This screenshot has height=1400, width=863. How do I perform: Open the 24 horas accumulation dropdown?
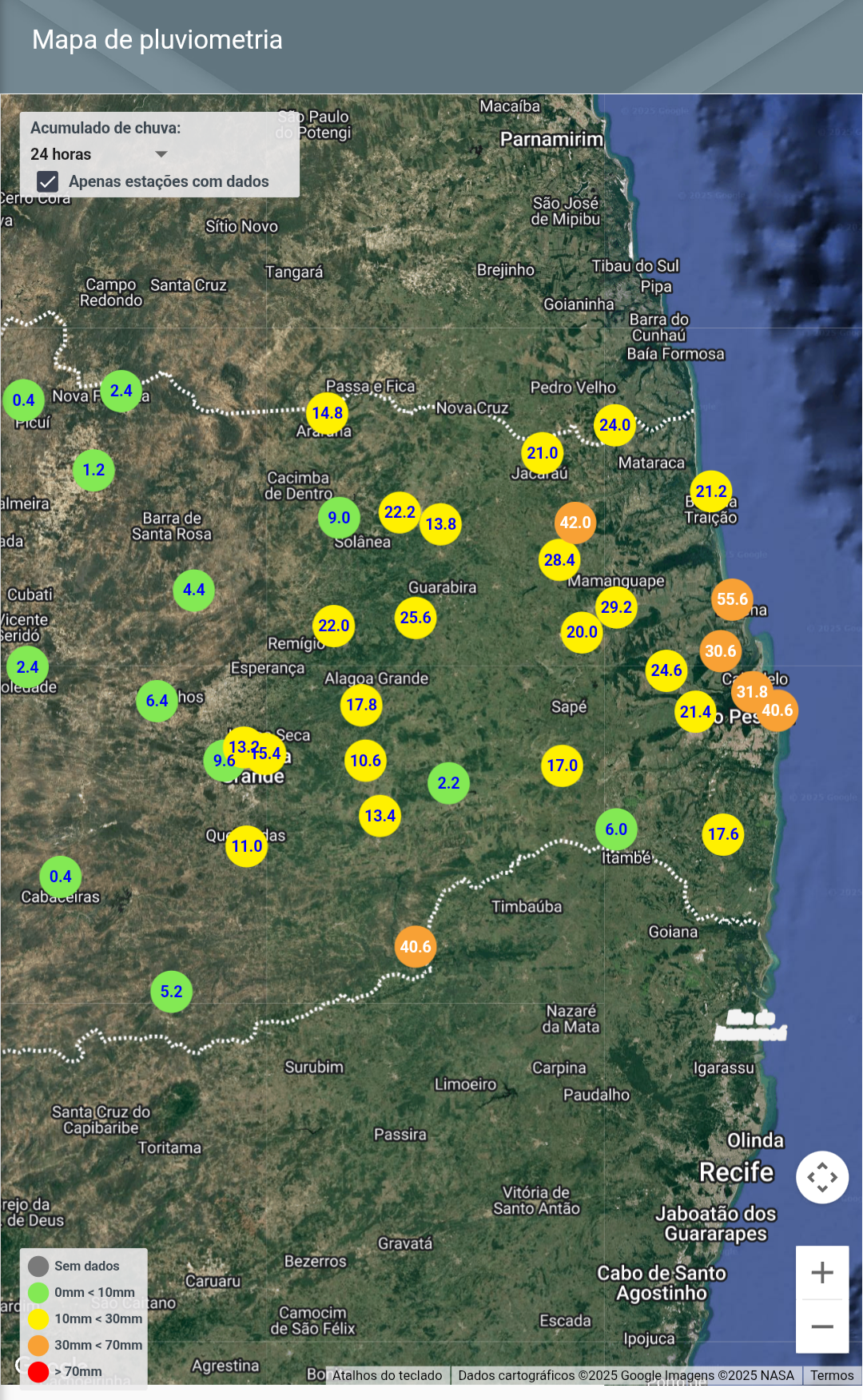(x=96, y=154)
